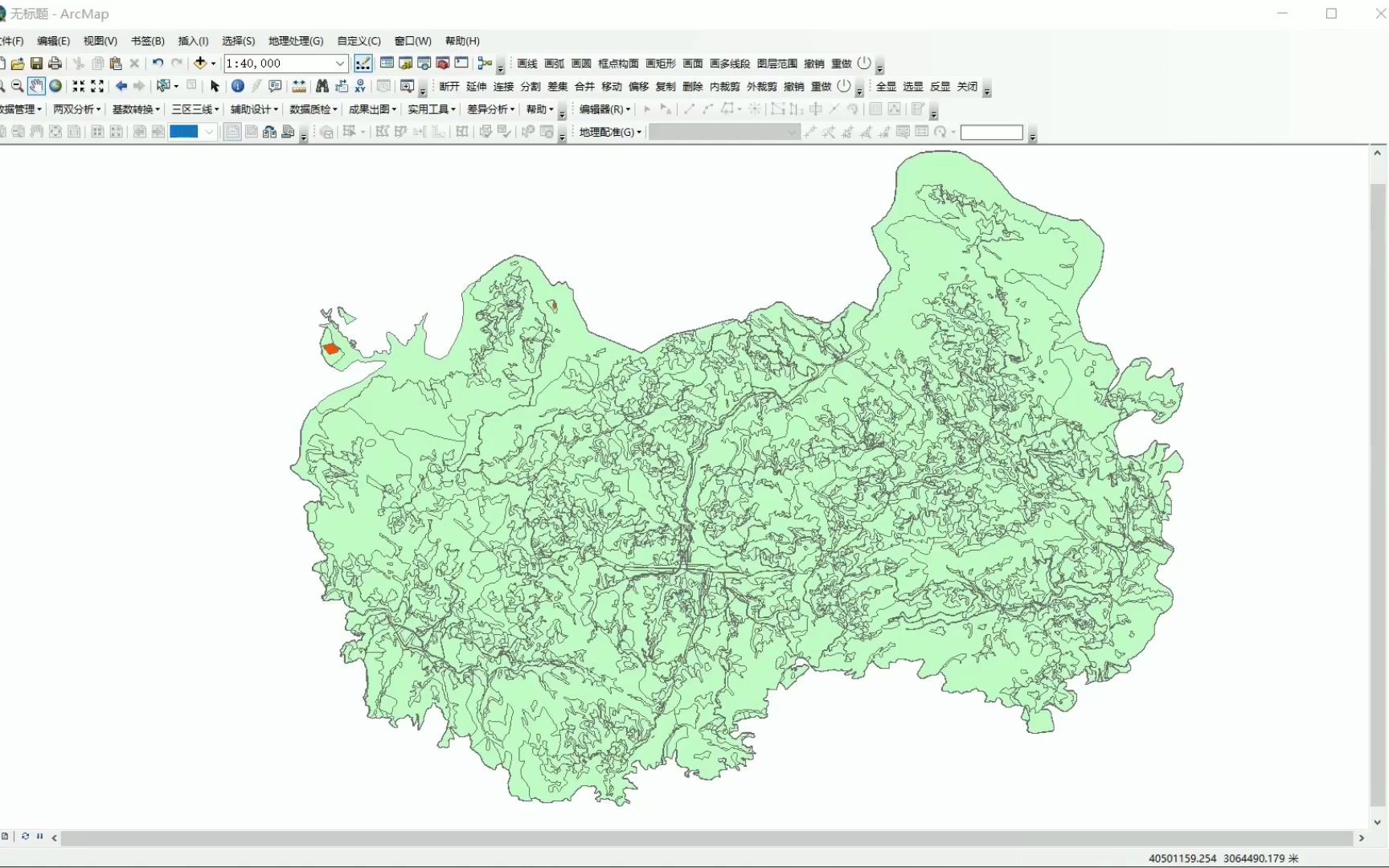This screenshot has width=1389, height=868.
Task: Select the HTML Popup tool icon
Action: tap(275, 86)
